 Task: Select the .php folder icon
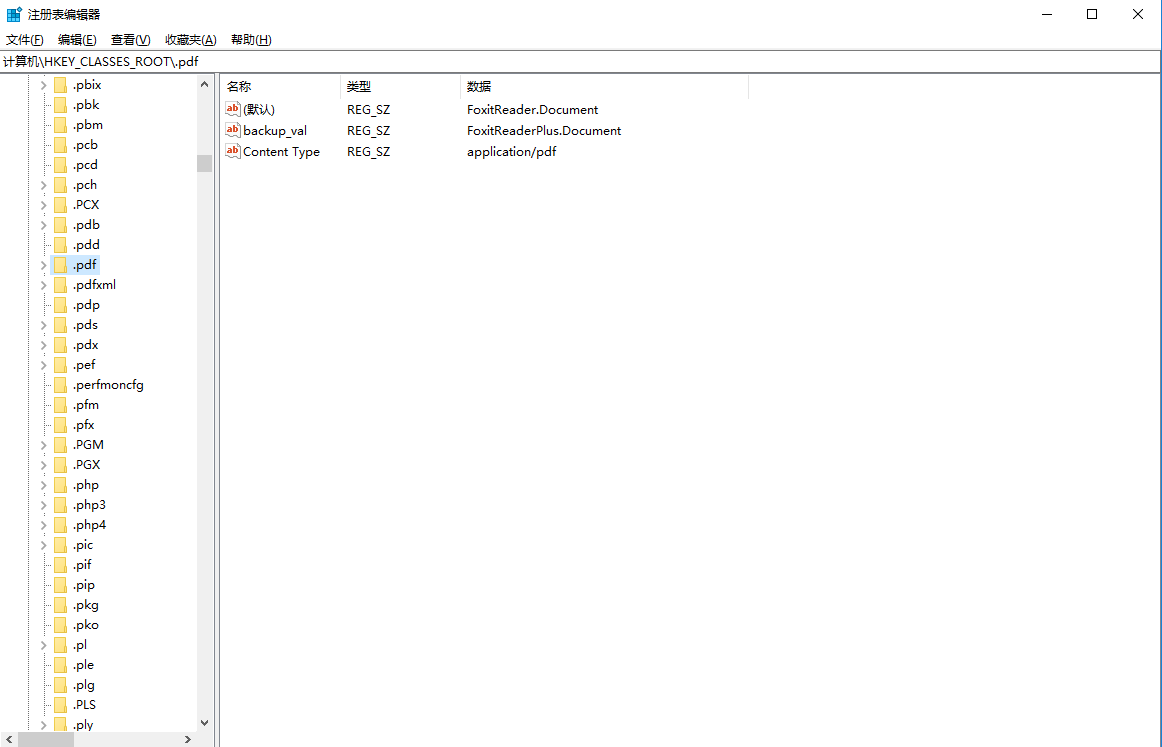click(62, 484)
